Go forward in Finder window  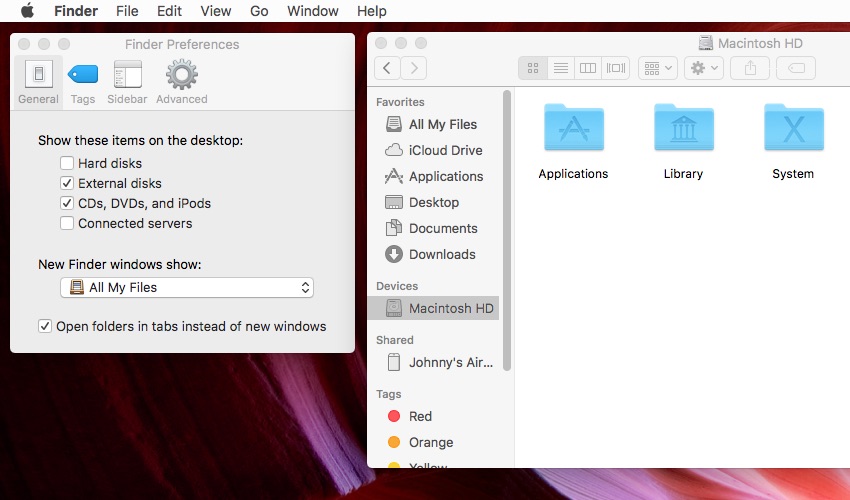(414, 68)
